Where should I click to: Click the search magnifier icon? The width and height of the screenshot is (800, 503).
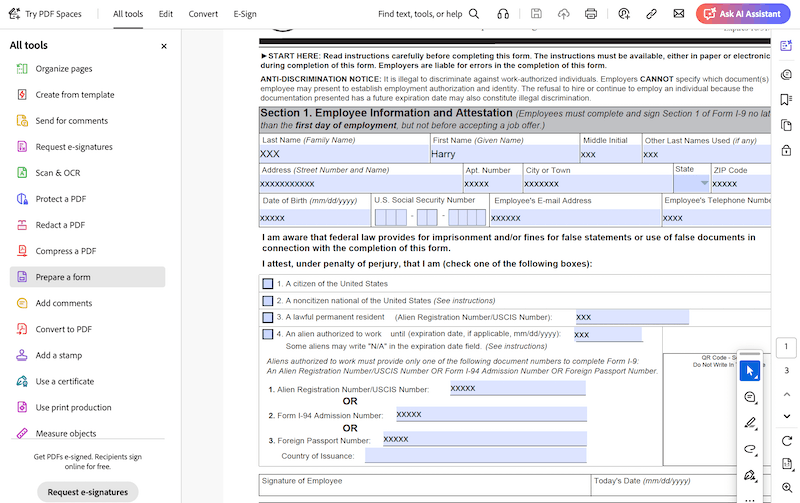[474, 14]
